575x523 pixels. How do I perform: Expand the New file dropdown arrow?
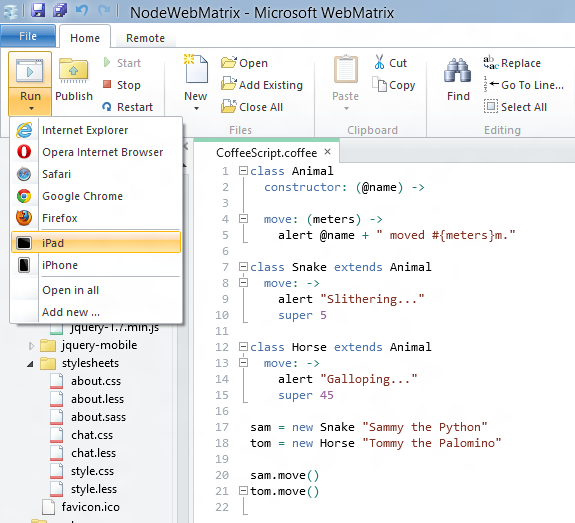pos(196,109)
